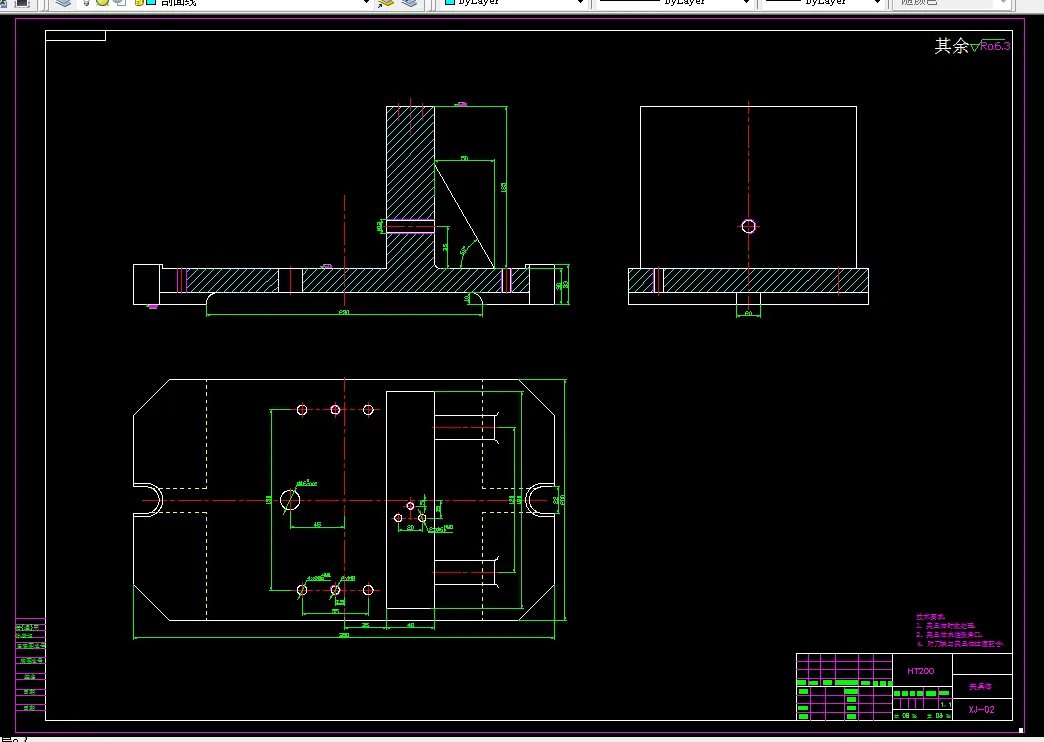Select the small circle in the right side view
Image resolution: width=1044 pixels, height=742 pixels.
(748, 226)
